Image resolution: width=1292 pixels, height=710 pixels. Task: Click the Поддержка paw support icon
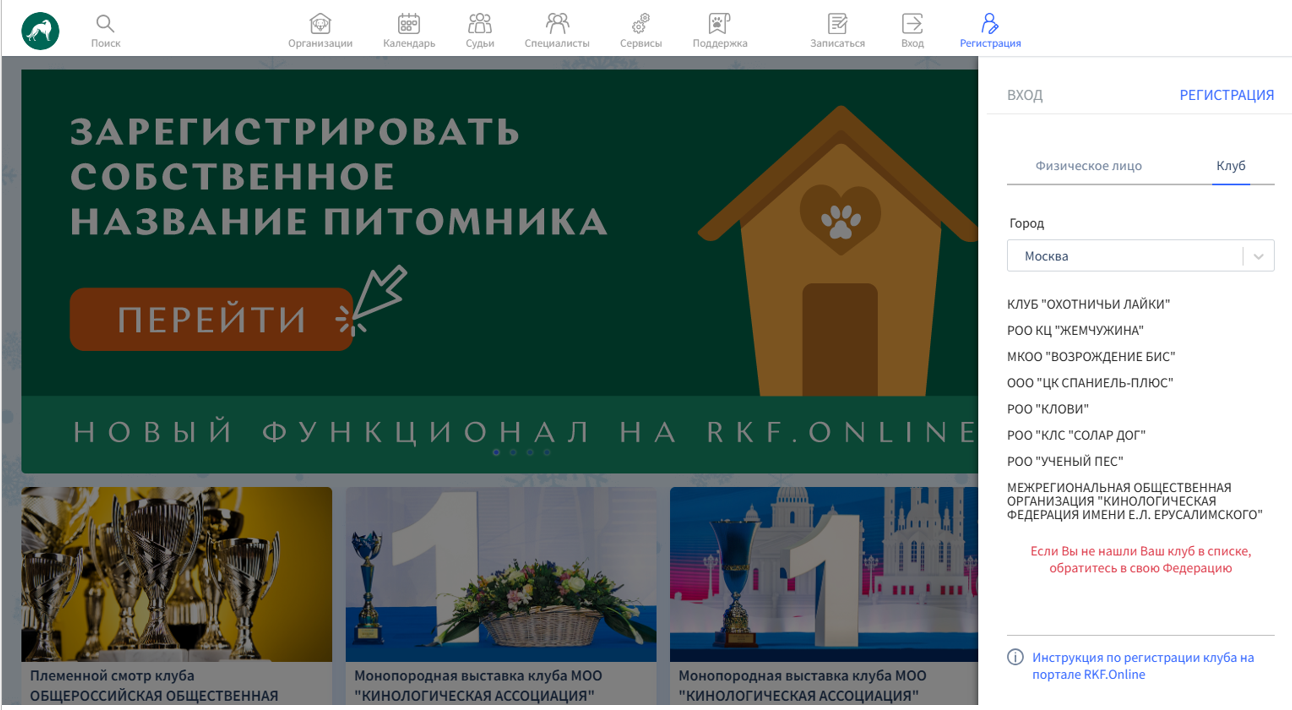pos(719,24)
